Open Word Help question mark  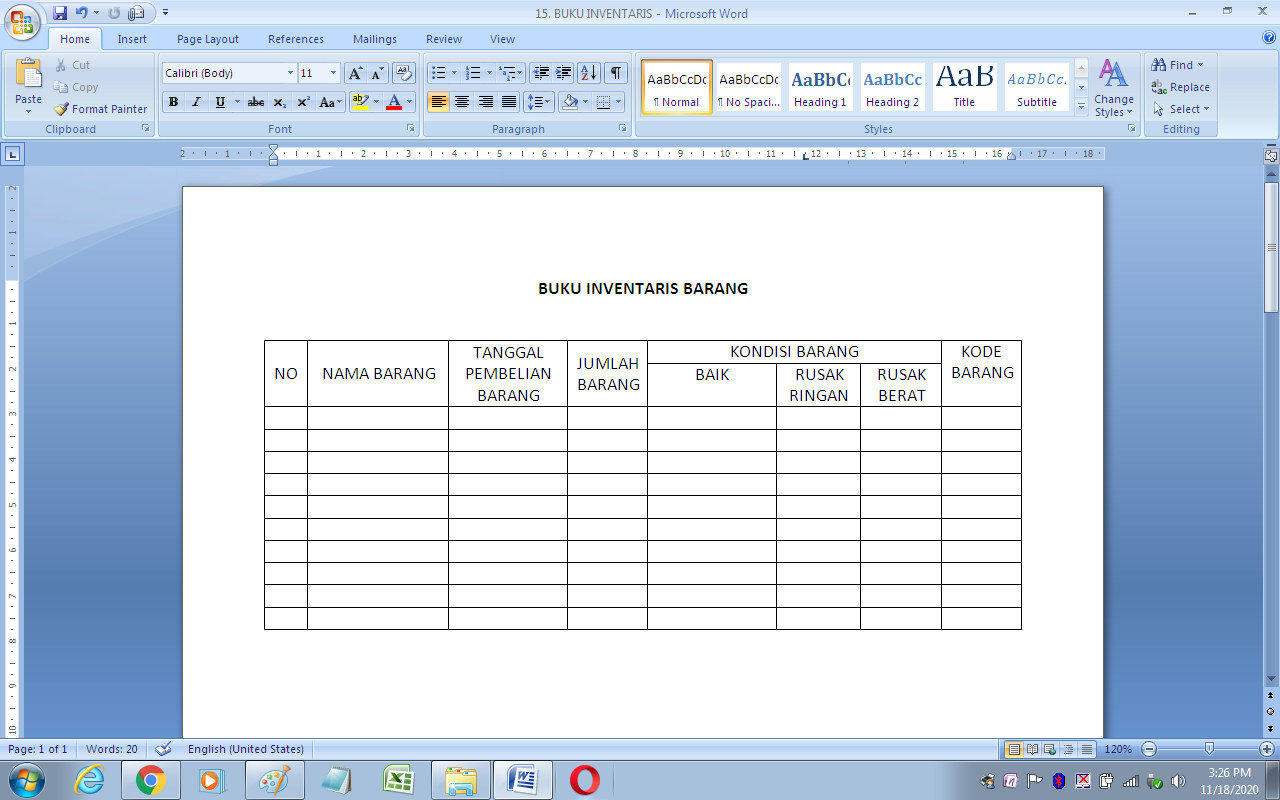[x=1269, y=38]
